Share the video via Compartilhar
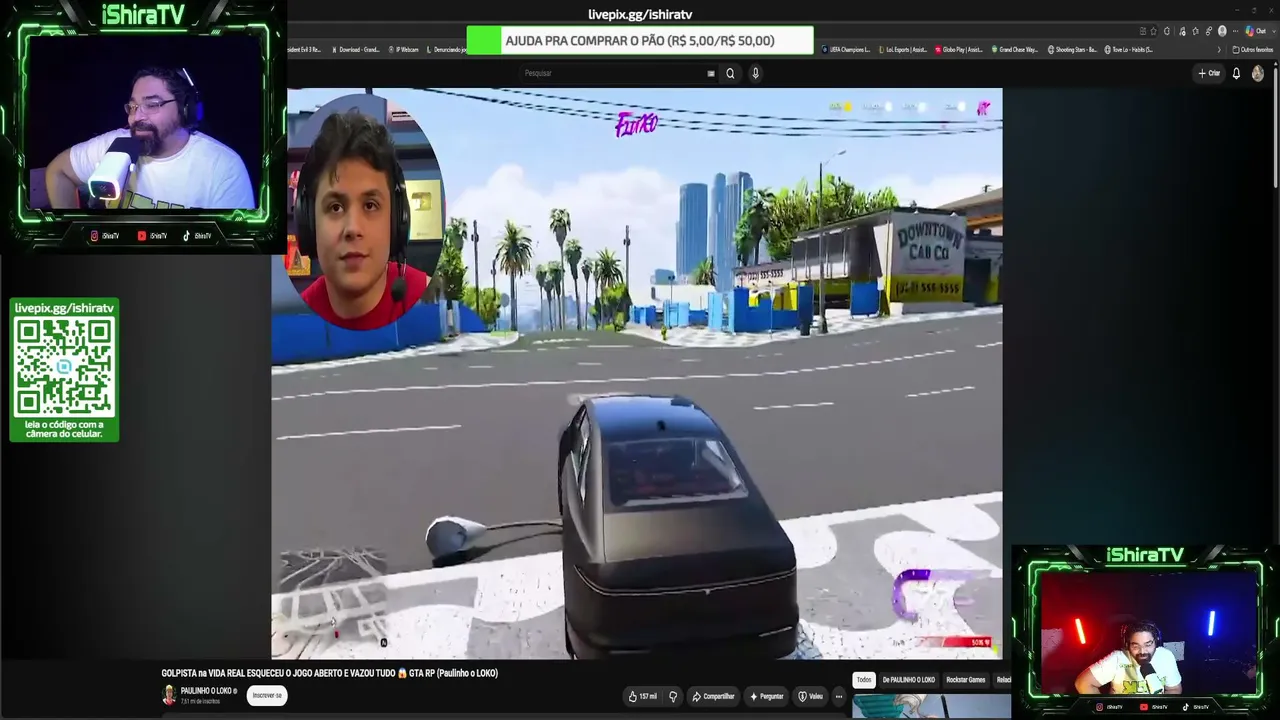1280x720 pixels. (x=713, y=696)
